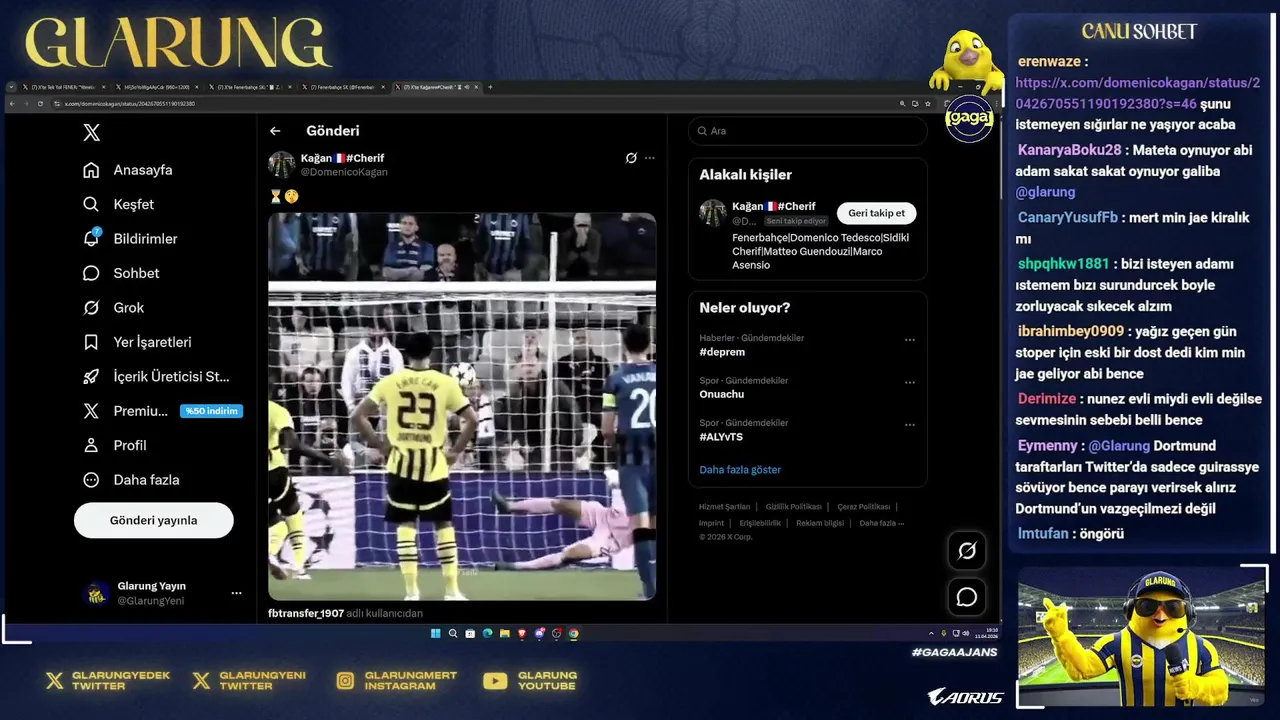Open Grok from the sidebar
The image size is (1280, 720).
114,308
